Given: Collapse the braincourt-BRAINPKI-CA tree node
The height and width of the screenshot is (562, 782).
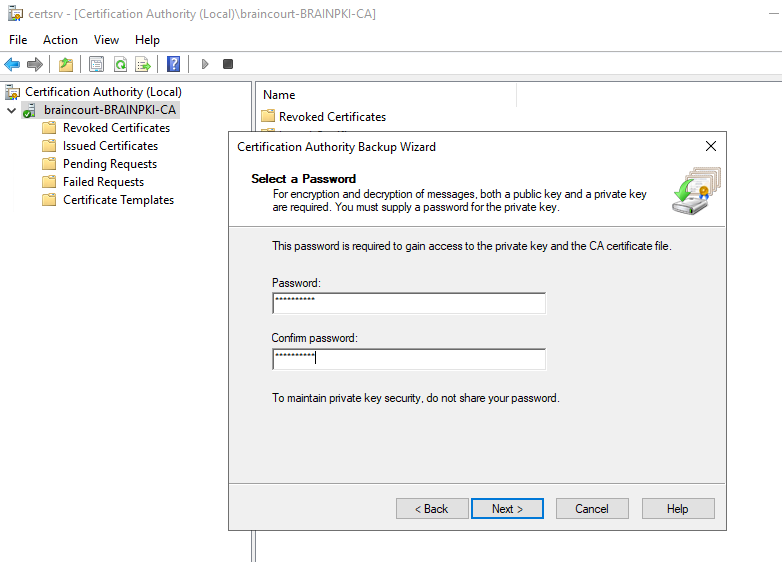Looking at the screenshot, I should pos(11,110).
